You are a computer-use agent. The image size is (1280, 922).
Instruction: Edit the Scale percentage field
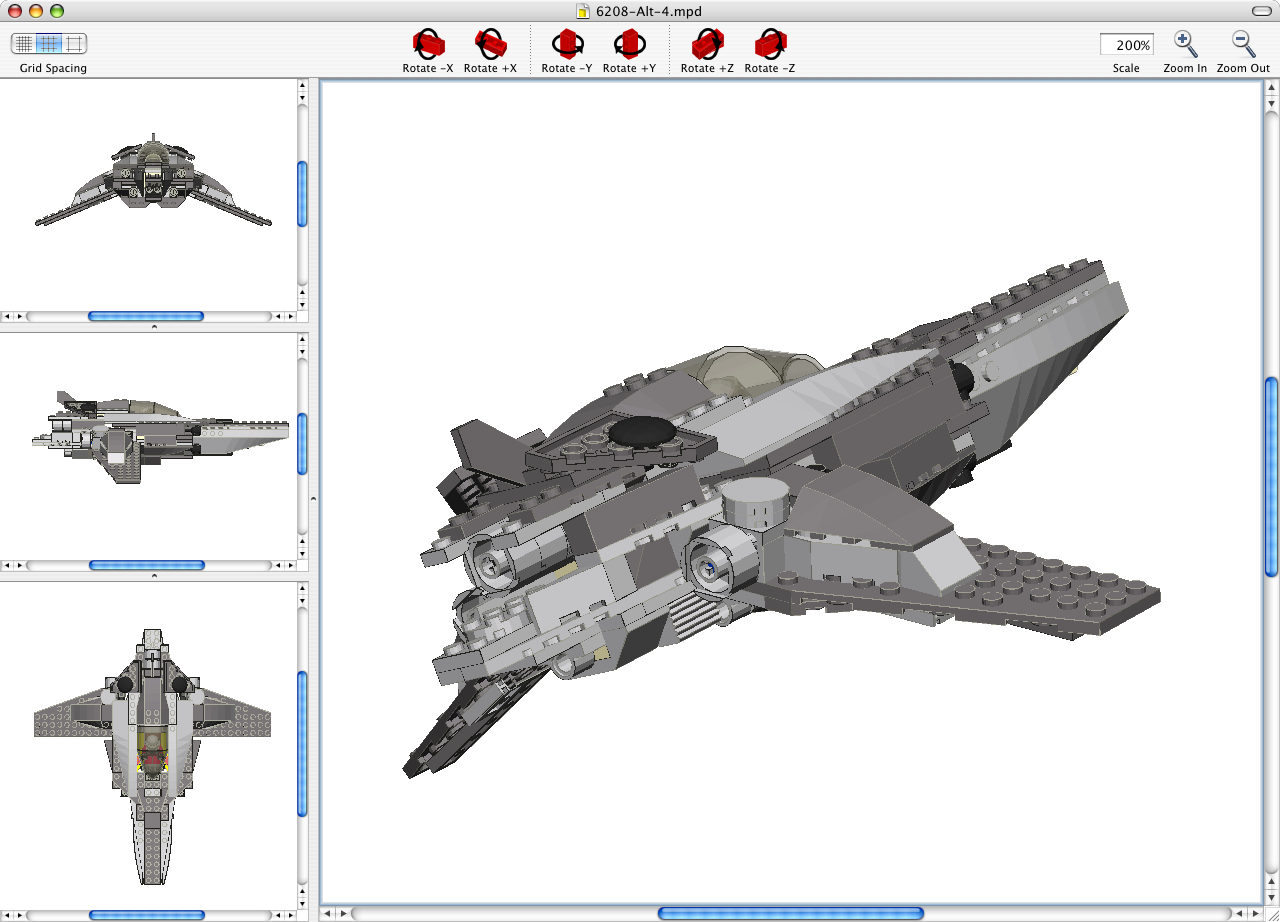(x=1126, y=44)
